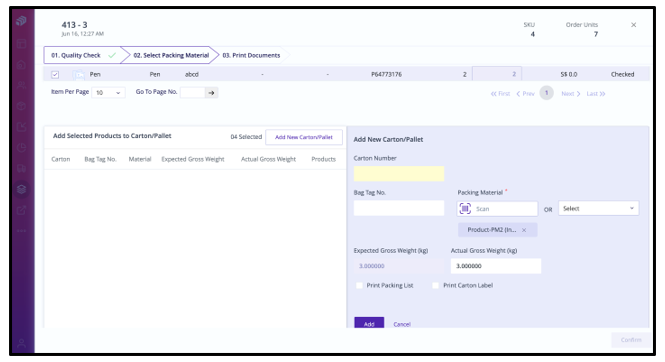Close the 413 - 3 order panel

(634, 25)
